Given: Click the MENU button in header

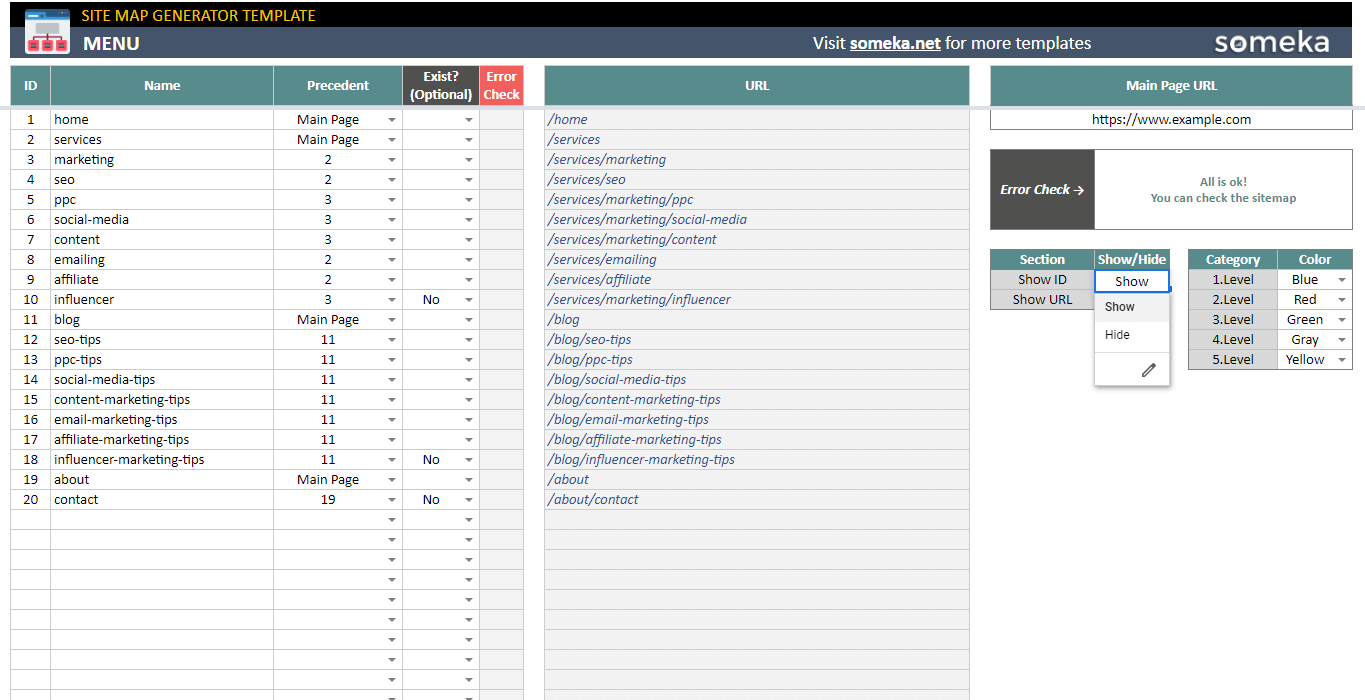Looking at the screenshot, I should (111, 43).
